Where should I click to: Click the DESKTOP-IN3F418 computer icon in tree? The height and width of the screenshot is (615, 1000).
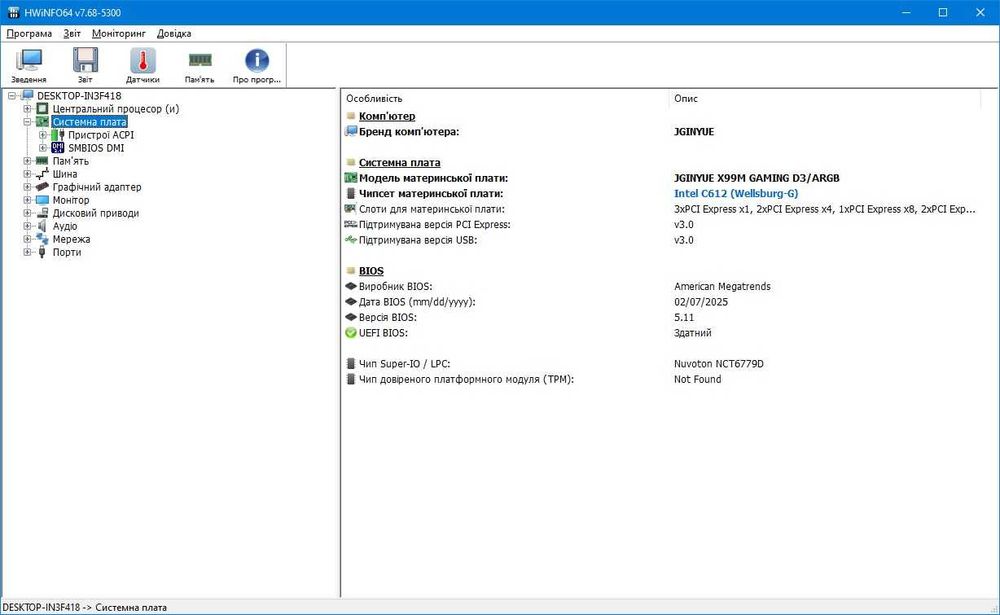[x=27, y=96]
